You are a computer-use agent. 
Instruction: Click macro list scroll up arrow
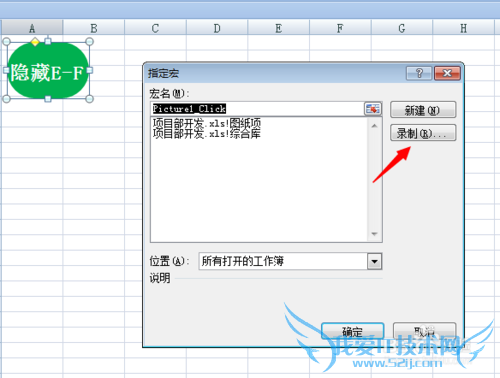[374, 126]
